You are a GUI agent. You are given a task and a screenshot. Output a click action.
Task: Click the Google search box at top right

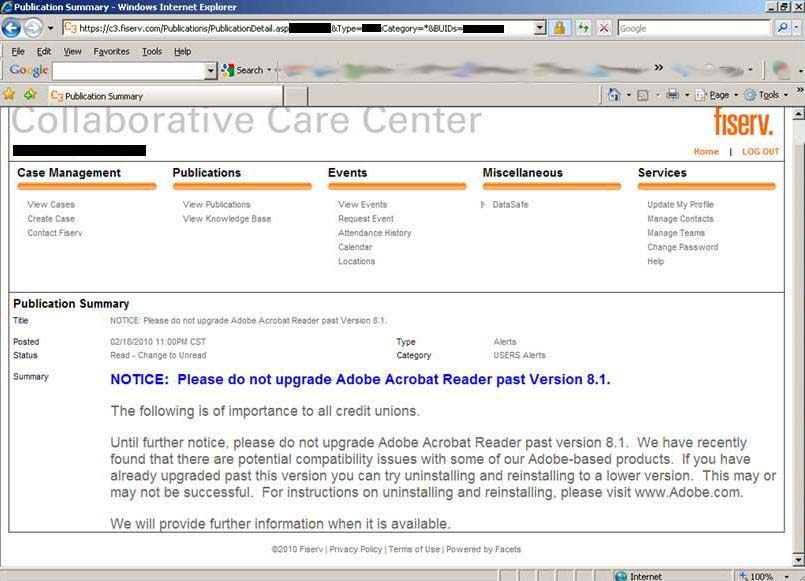tap(694, 28)
